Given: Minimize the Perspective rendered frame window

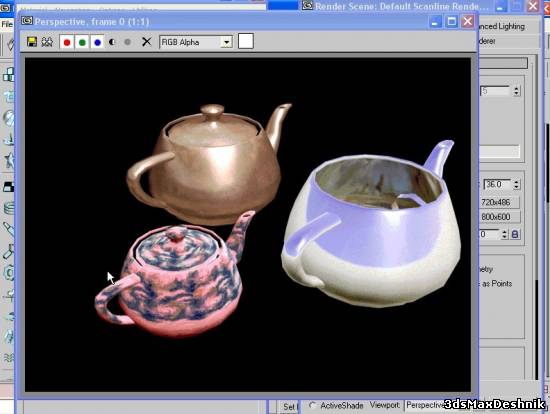Looking at the screenshot, I should (x=435, y=22).
